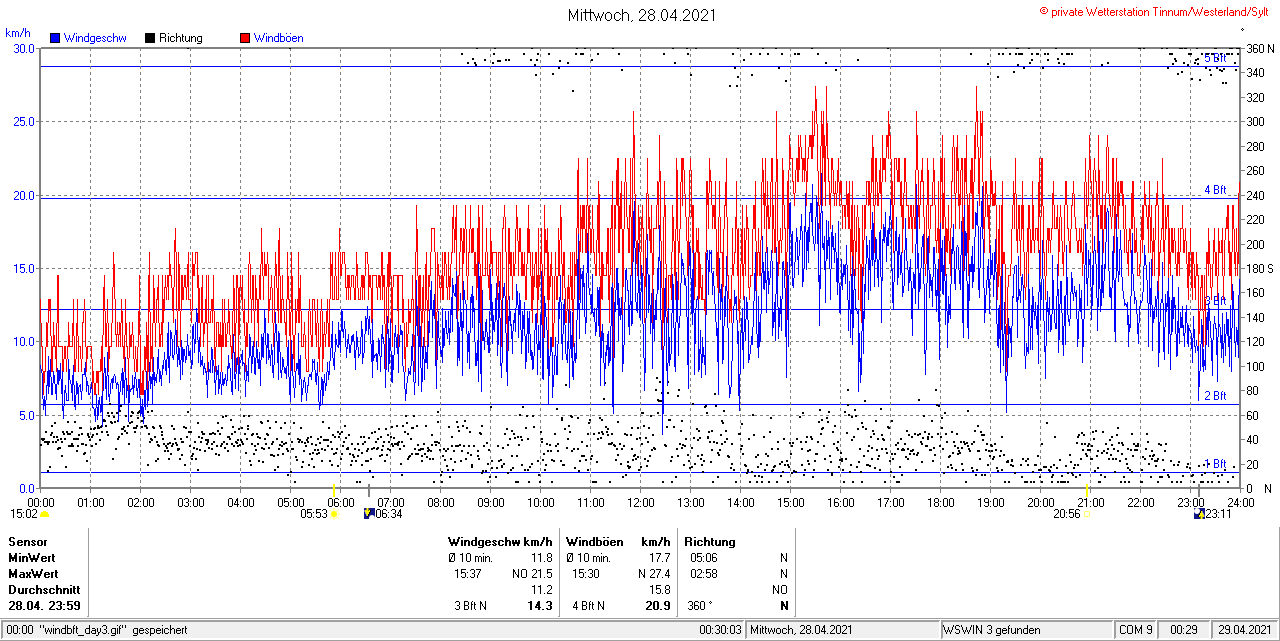Screen dimensions: 1280x641
Task: Click the moonset time '06:34'
Action: pyautogui.click(x=389, y=514)
